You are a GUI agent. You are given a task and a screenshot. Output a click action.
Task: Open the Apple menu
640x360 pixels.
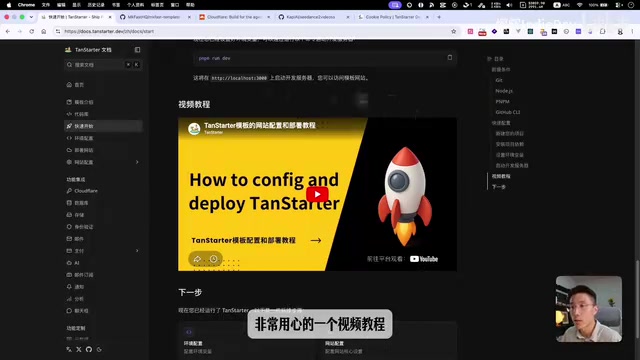point(9,5)
